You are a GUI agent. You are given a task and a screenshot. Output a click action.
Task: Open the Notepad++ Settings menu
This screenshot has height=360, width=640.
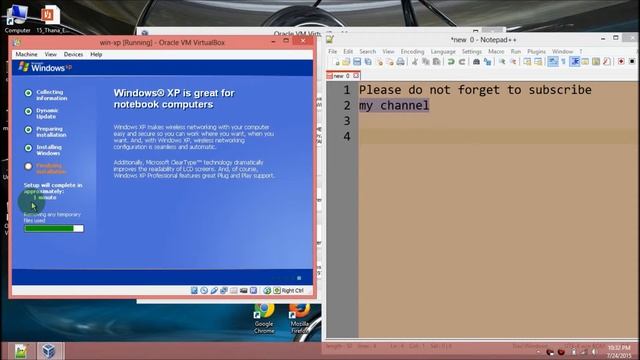(472, 51)
